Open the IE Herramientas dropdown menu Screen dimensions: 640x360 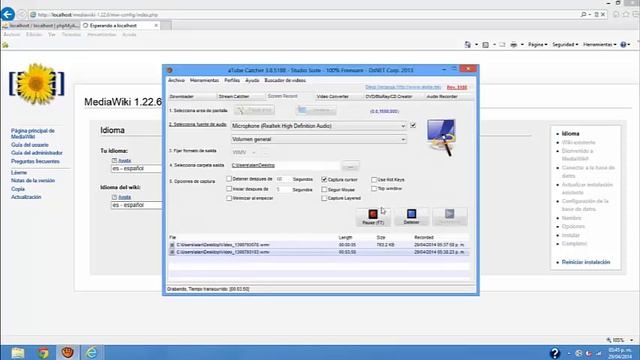coord(599,44)
